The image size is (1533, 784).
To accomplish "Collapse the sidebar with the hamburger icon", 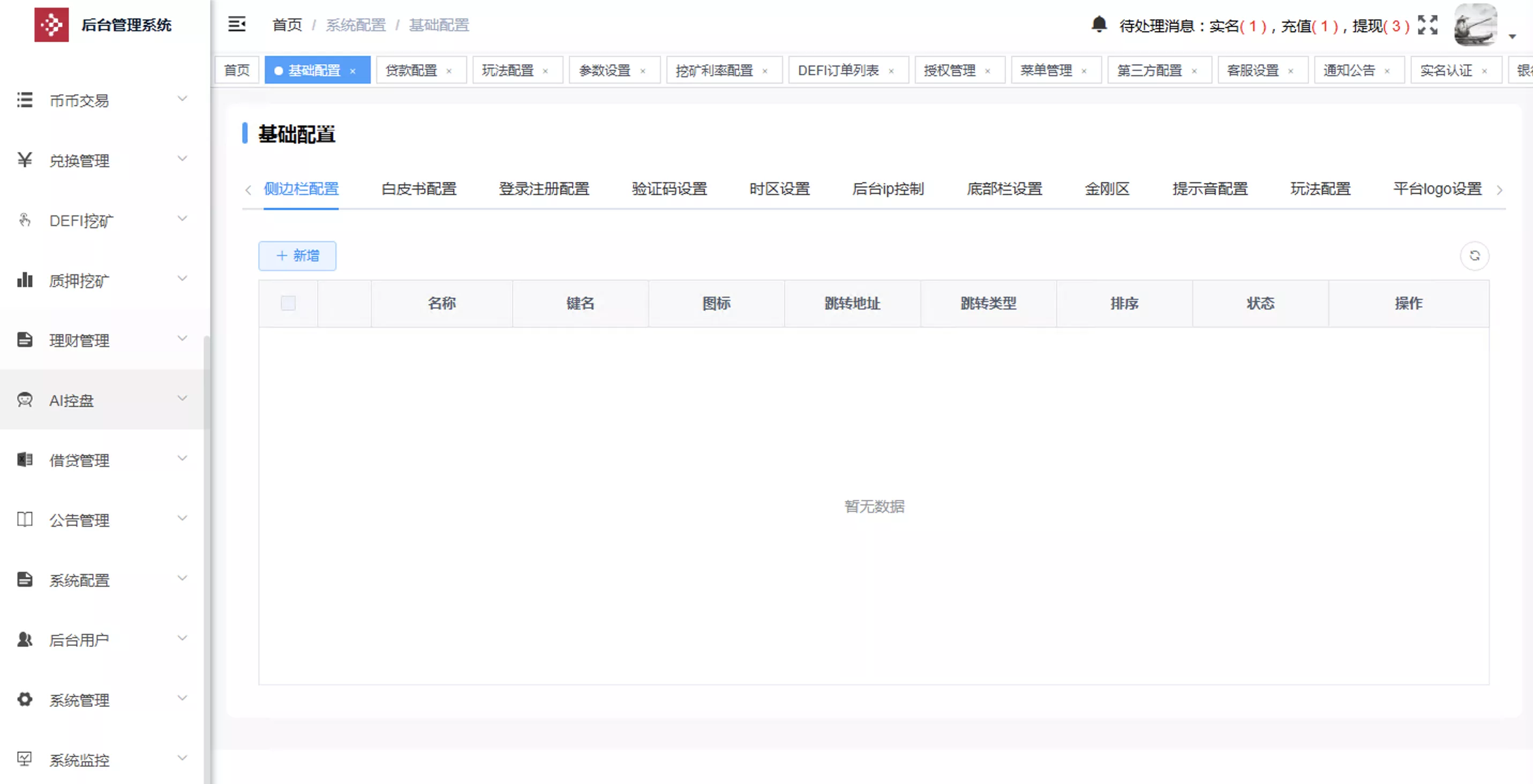I will coord(237,24).
